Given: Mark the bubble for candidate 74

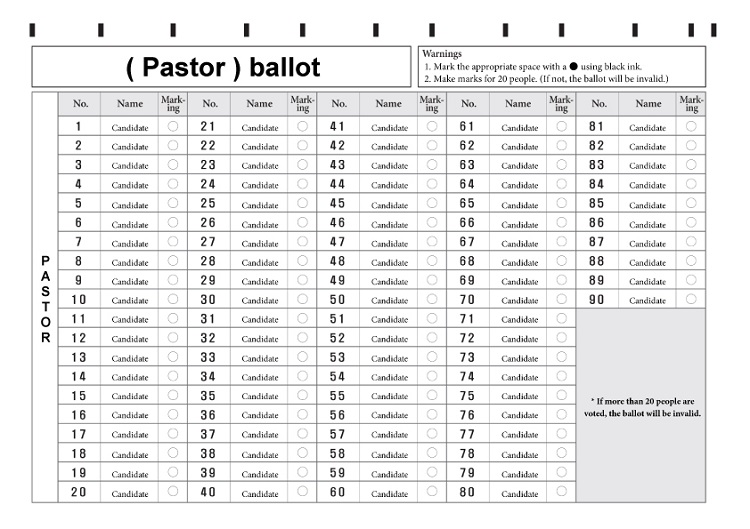Looking at the screenshot, I should (x=561, y=376).
